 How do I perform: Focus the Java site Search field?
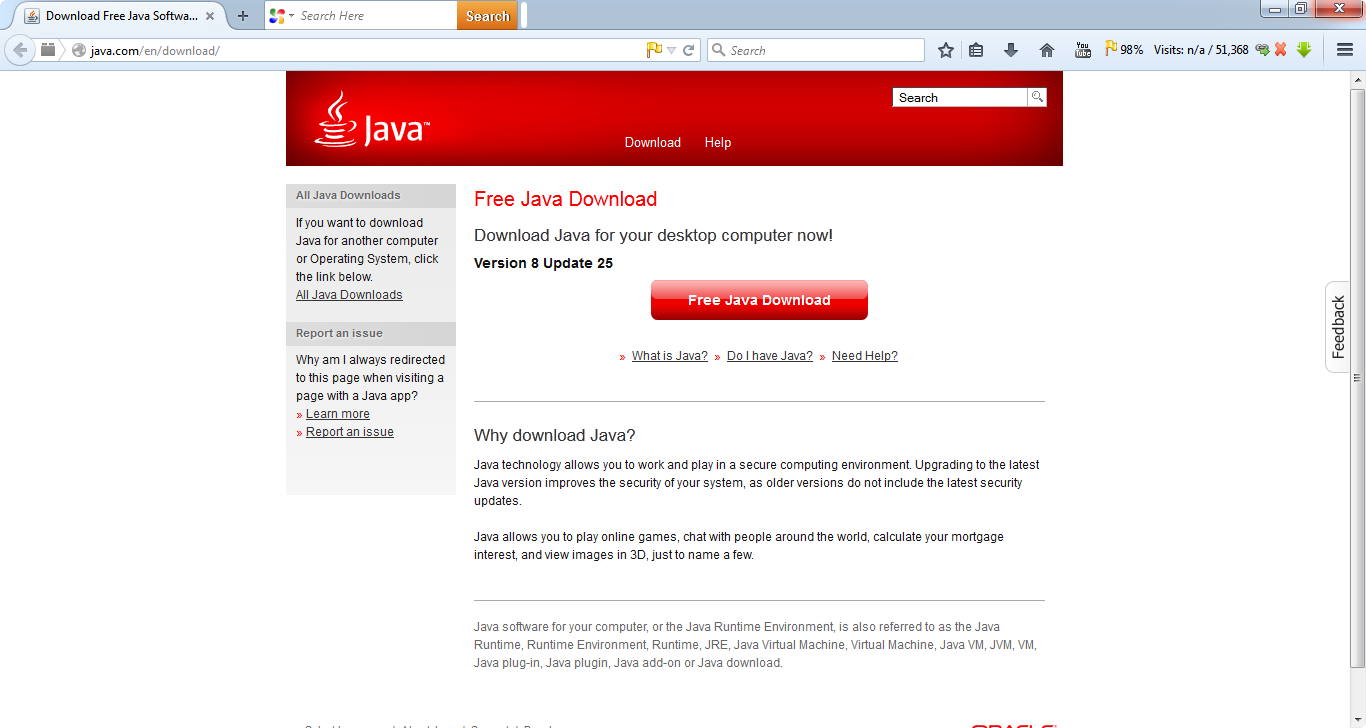[x=960, y=97]
